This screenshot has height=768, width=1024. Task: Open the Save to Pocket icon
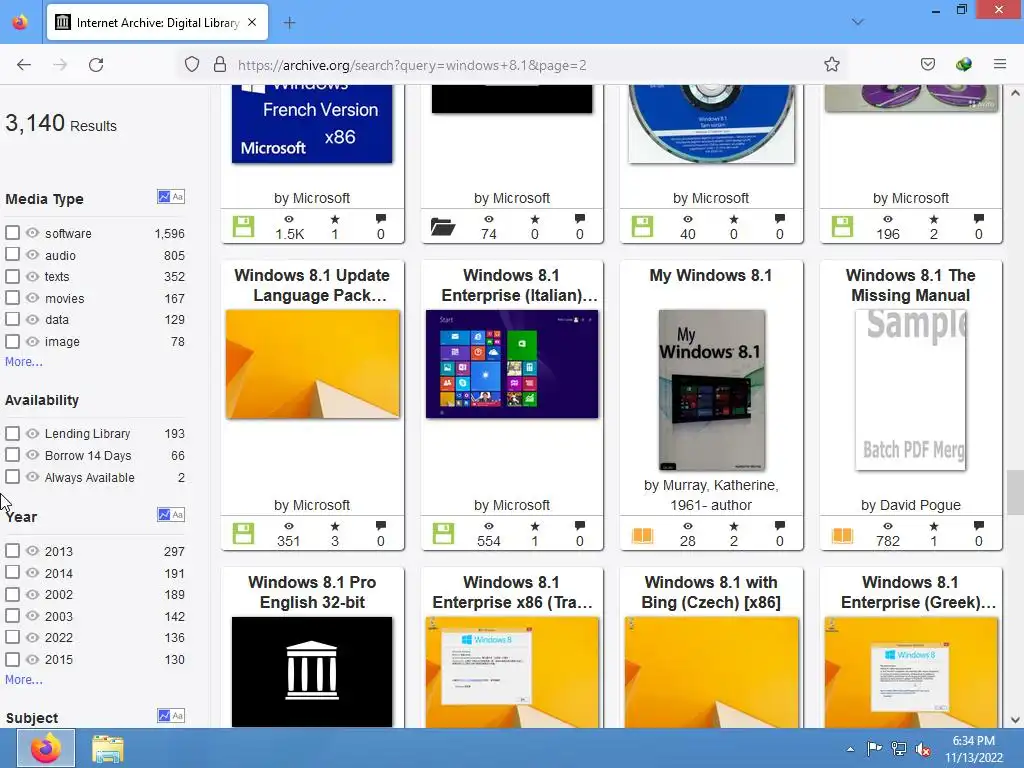pos(927,65)
